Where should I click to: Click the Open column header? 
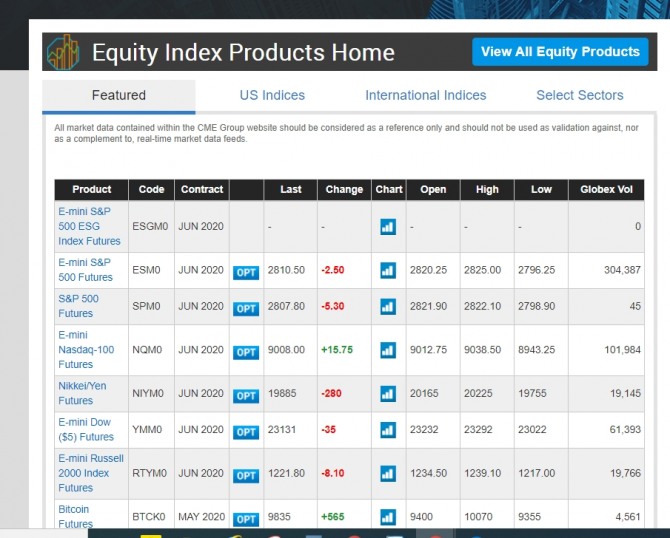coord(433,190)
